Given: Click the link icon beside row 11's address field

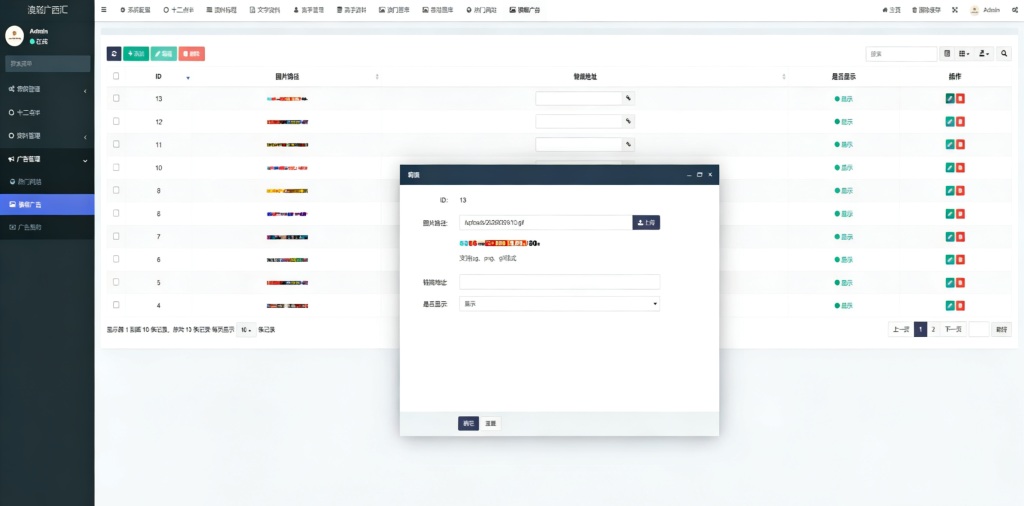Looking at the screenshot, I should coord(628,144).
